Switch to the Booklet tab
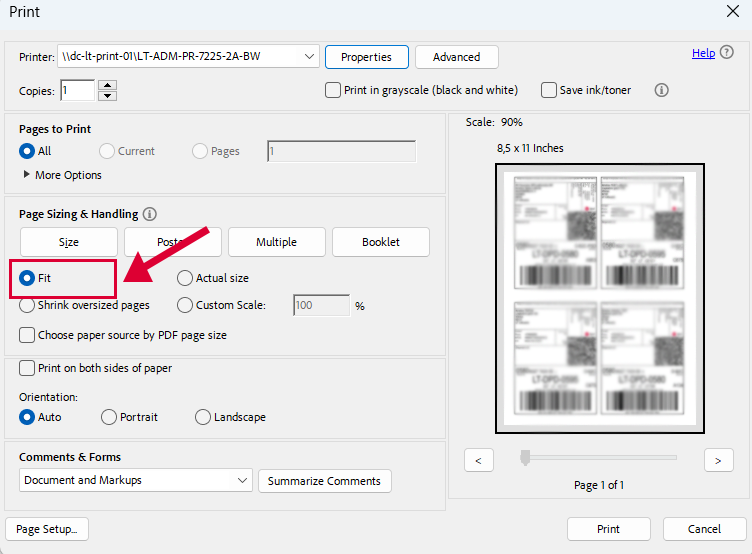 (x=381, y=242)
